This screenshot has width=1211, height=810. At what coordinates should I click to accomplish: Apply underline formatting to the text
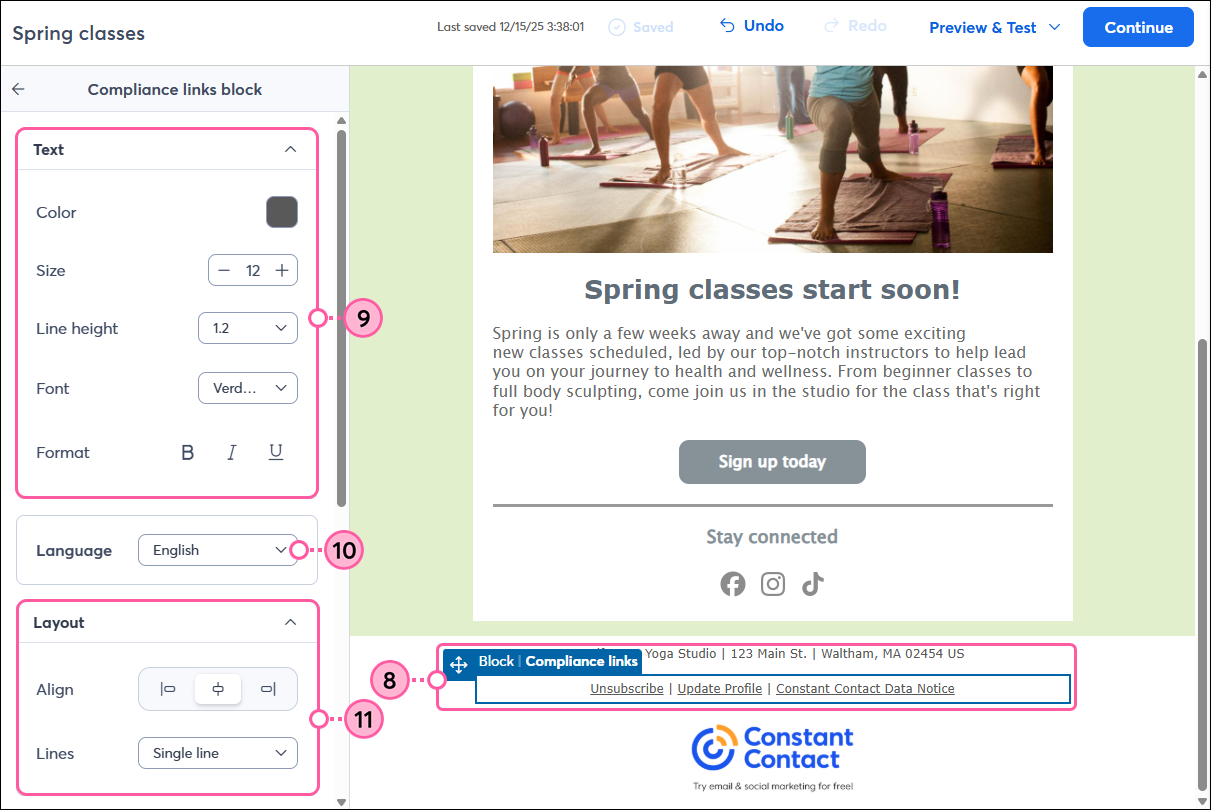[x=275, y=452]
